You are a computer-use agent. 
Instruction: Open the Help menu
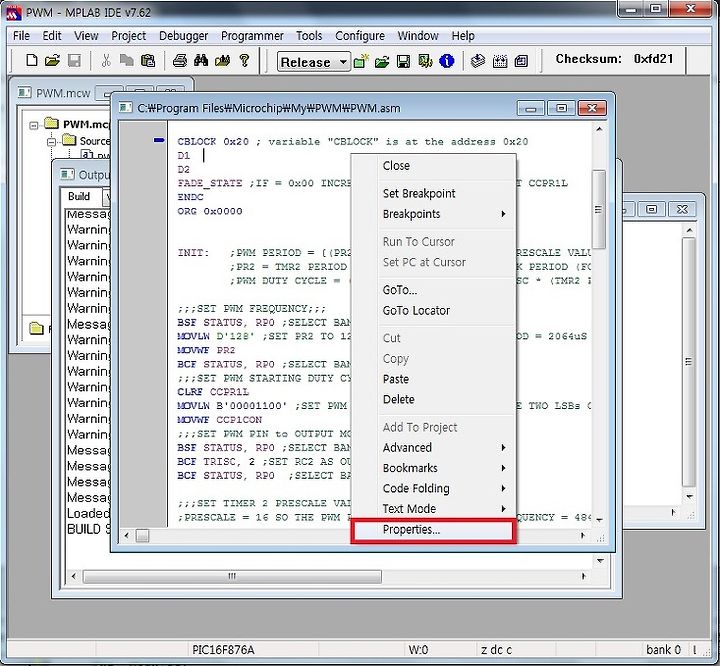coord(463,36)
